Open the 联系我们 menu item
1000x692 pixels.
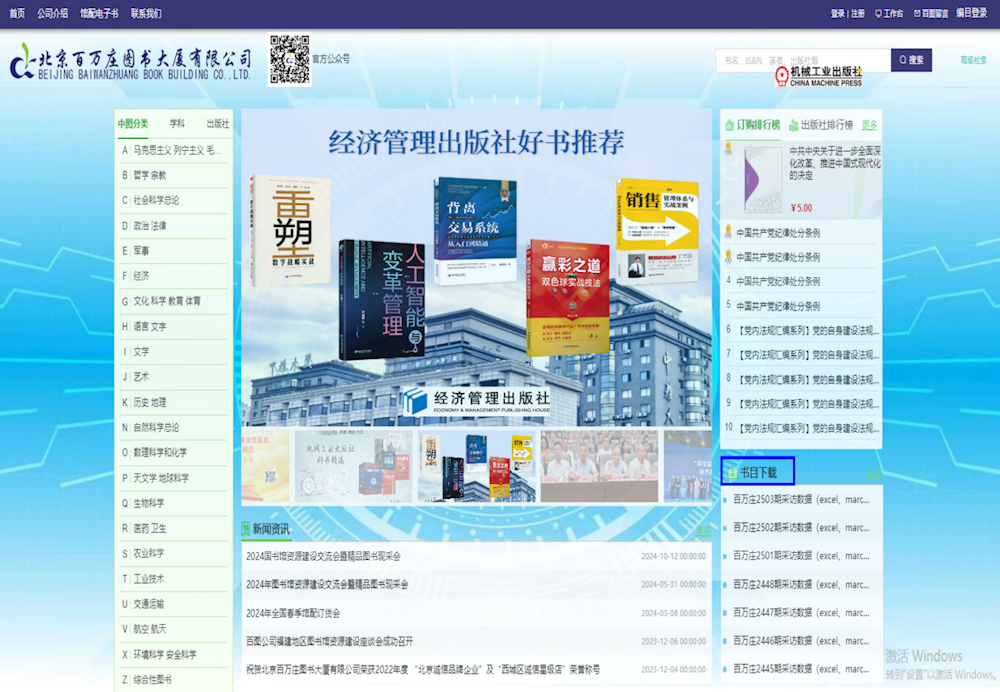coord(146,13)
